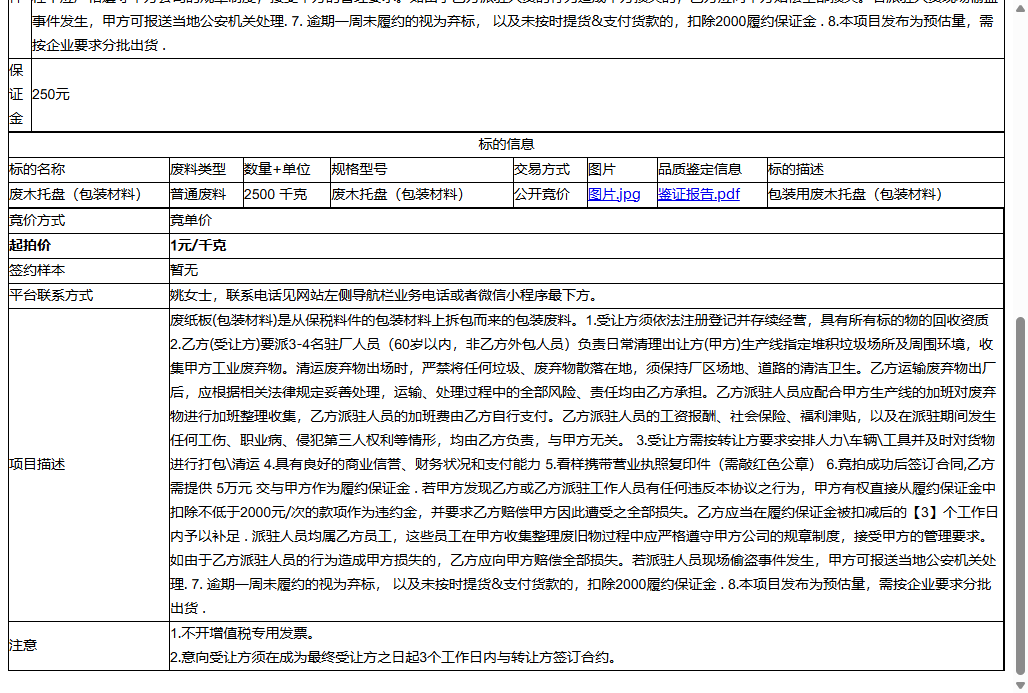Select the 1元/千克 starting price

(198, 245)
